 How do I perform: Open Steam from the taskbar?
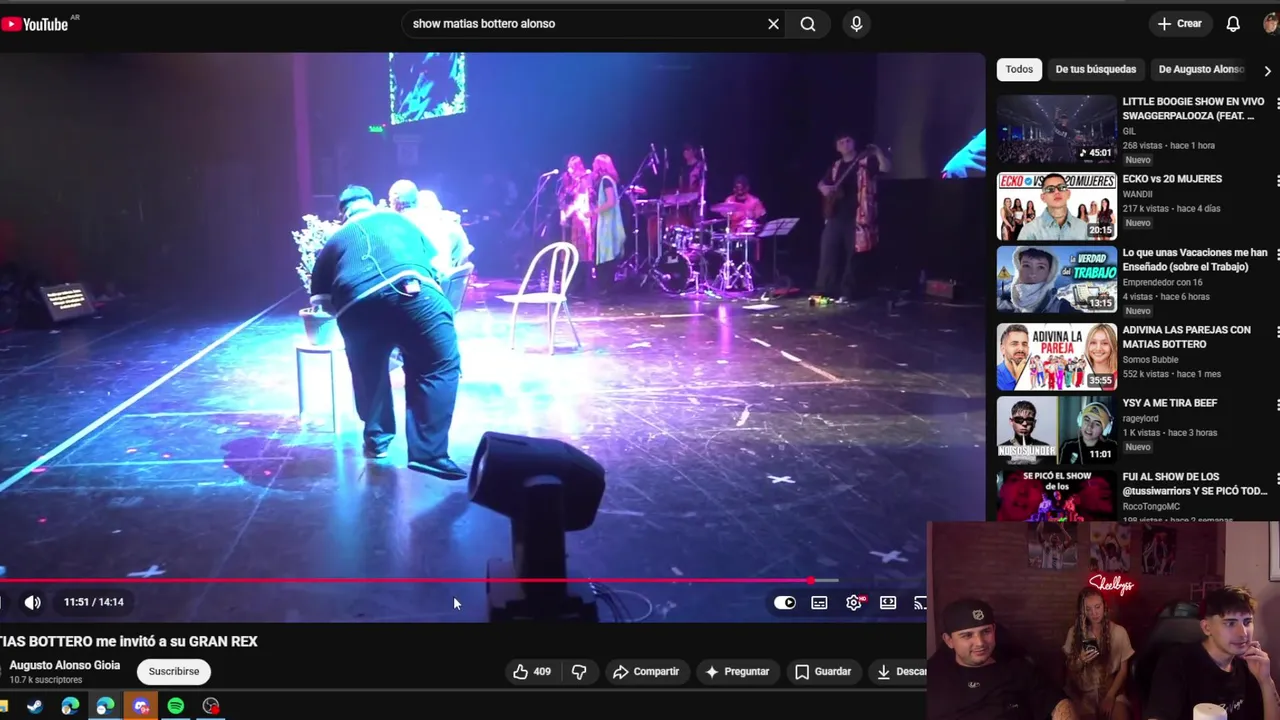coord(35,706)
